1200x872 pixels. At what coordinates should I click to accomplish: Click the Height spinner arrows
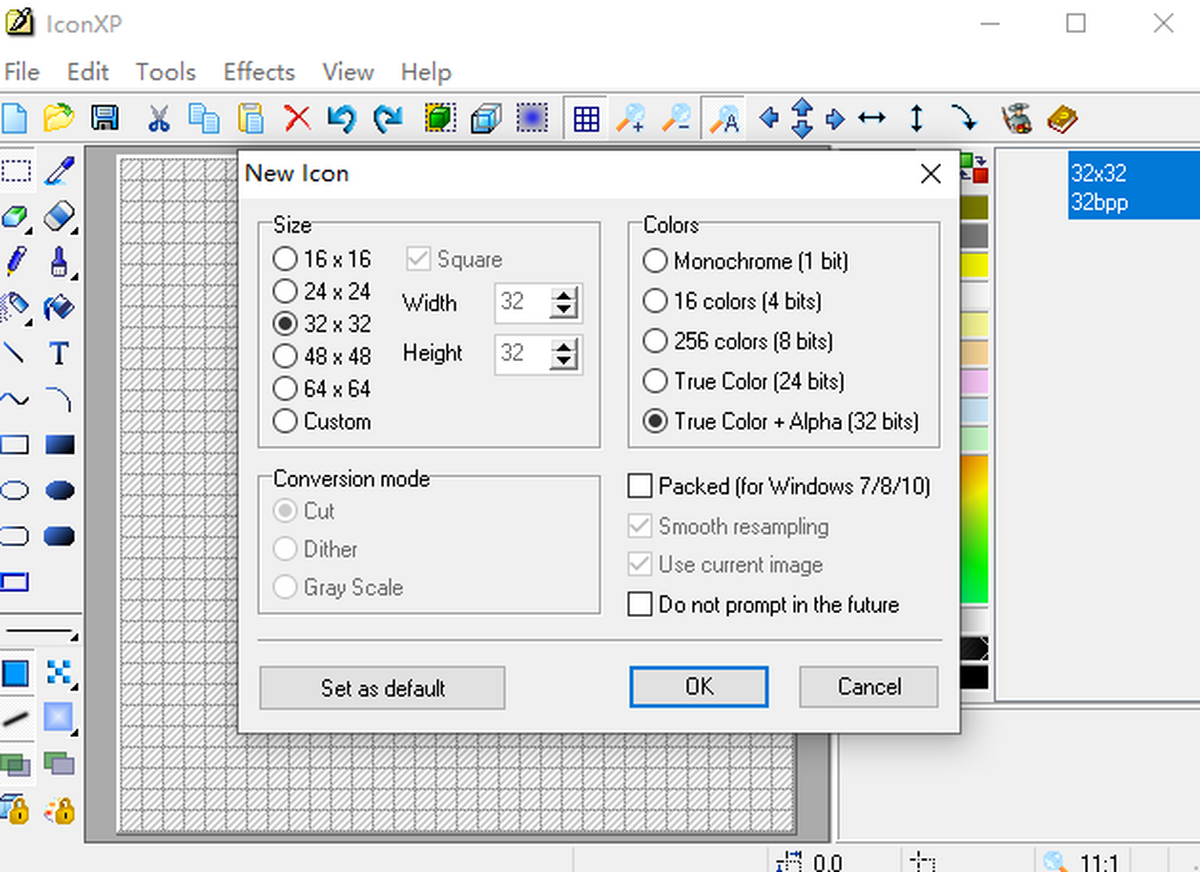565,353
